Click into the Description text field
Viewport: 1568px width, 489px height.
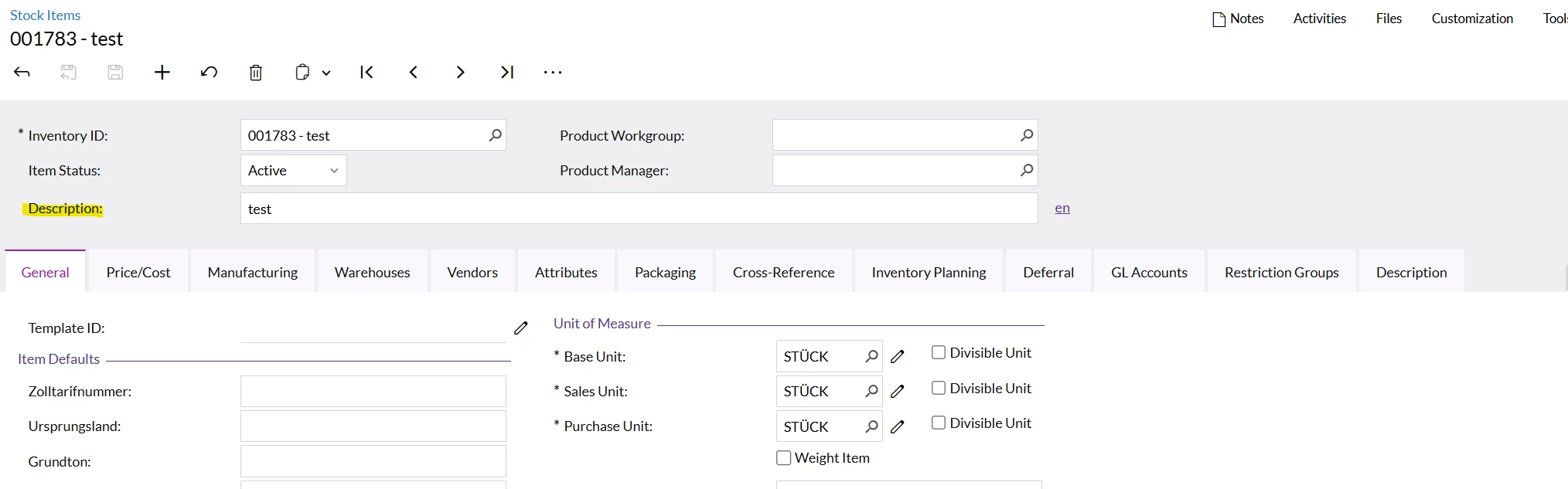click(639, 209)
